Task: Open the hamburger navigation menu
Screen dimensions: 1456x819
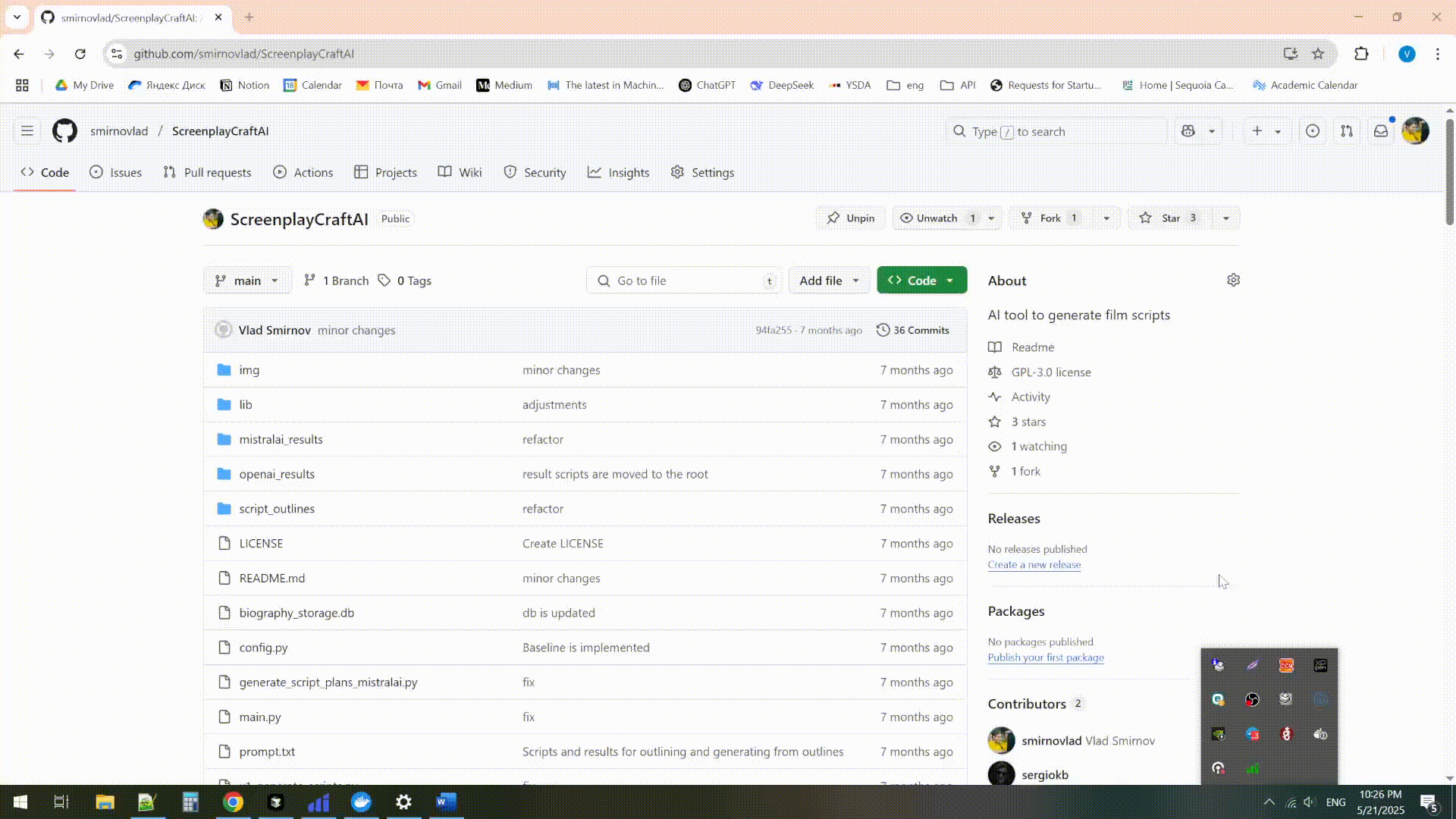Action: coord(27,131)
